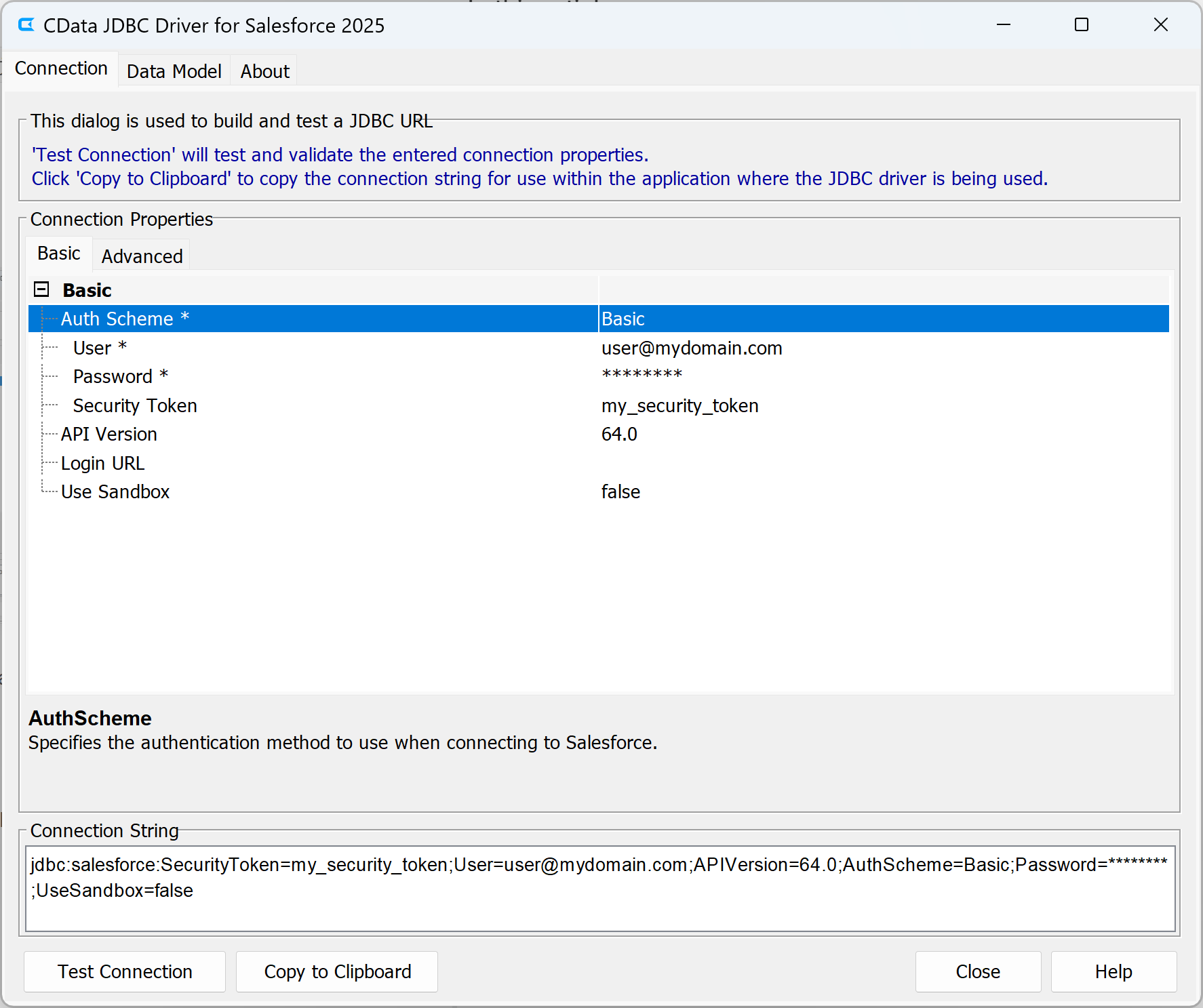Open the About tab

pyautogui.click(x=263, y=70)
